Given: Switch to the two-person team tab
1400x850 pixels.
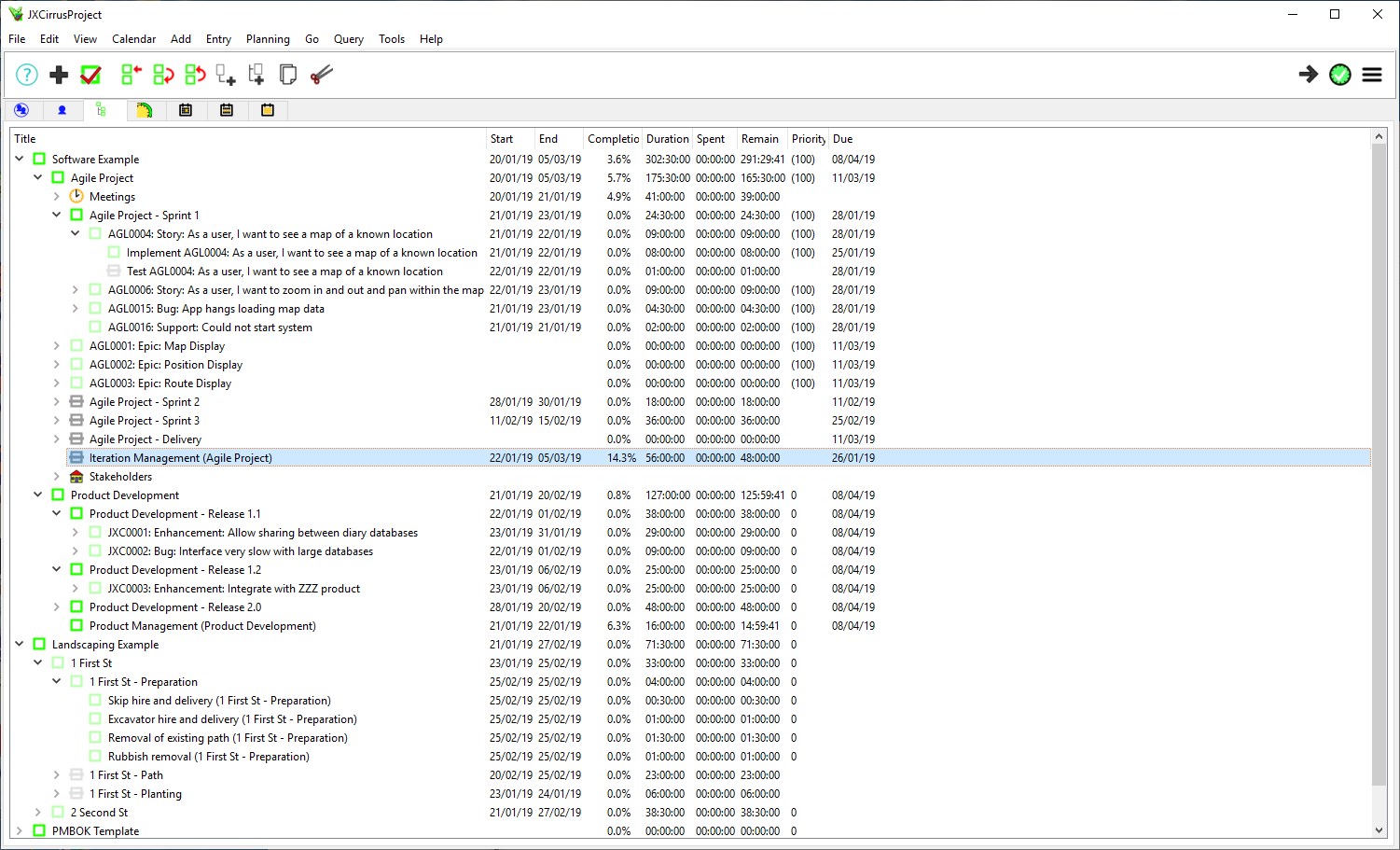Looking at the screenshot, I should [21, 110].
